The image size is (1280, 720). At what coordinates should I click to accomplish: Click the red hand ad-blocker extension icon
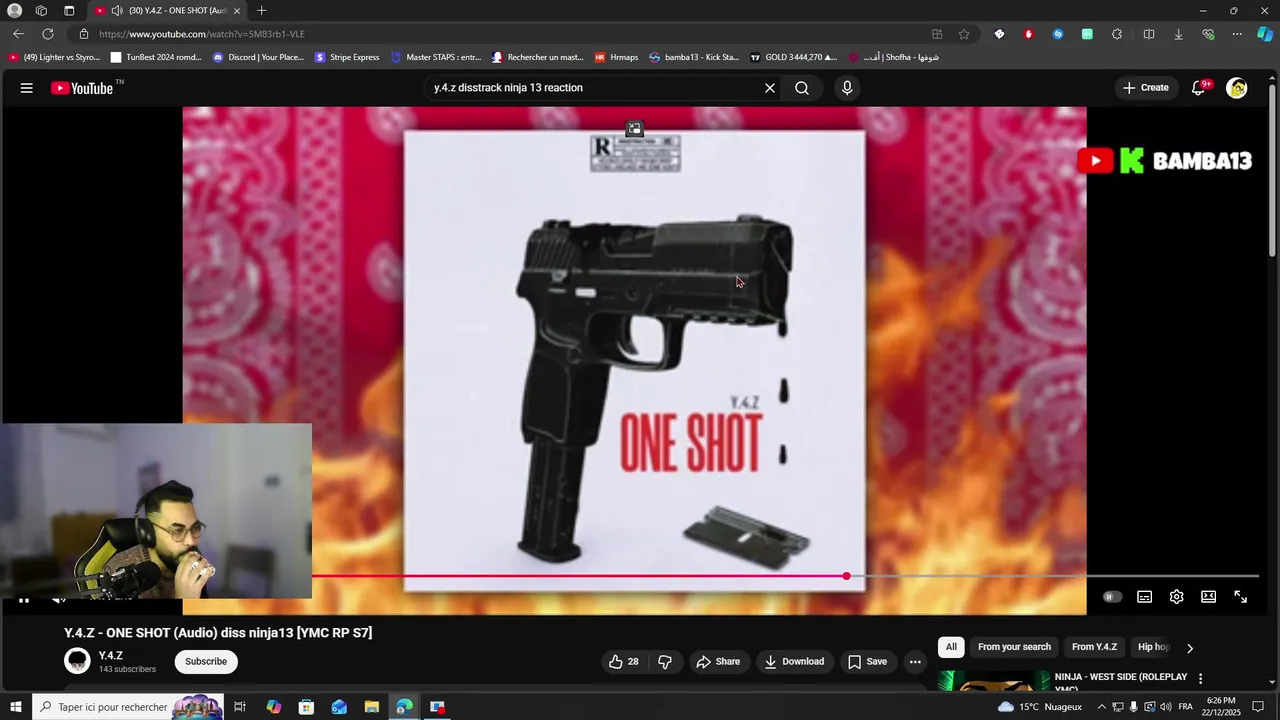tap(1028, 34)
